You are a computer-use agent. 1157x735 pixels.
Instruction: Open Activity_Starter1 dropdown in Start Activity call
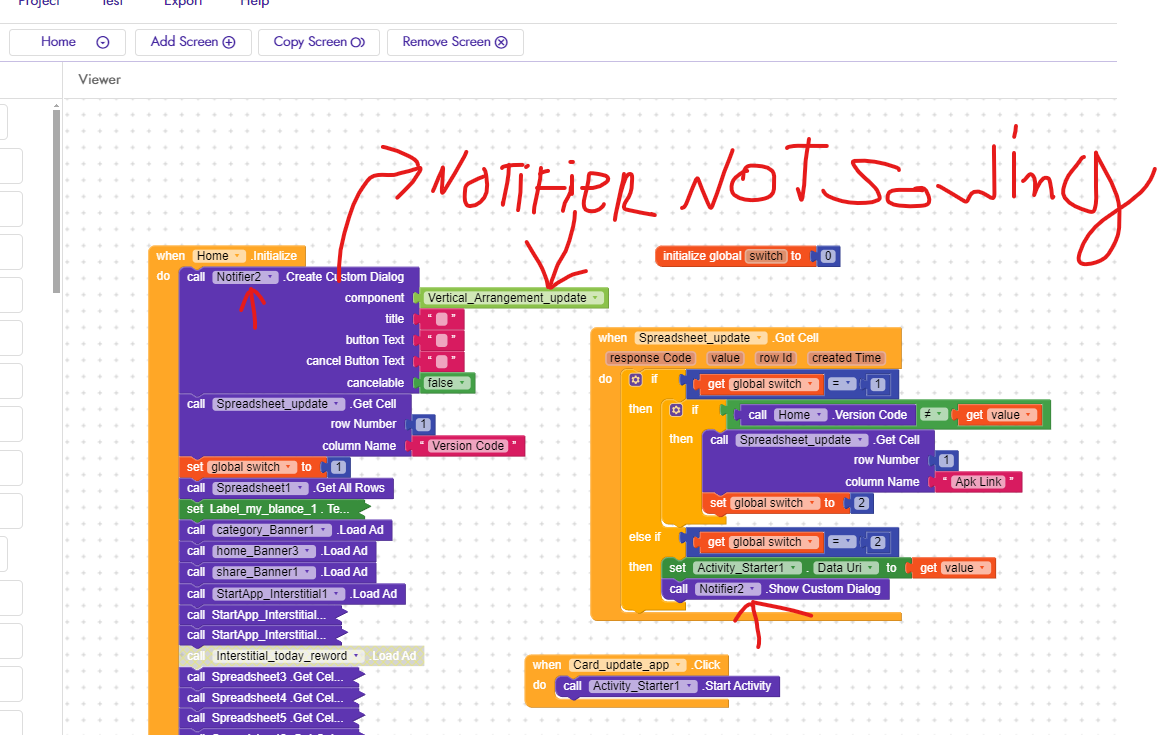643,686
